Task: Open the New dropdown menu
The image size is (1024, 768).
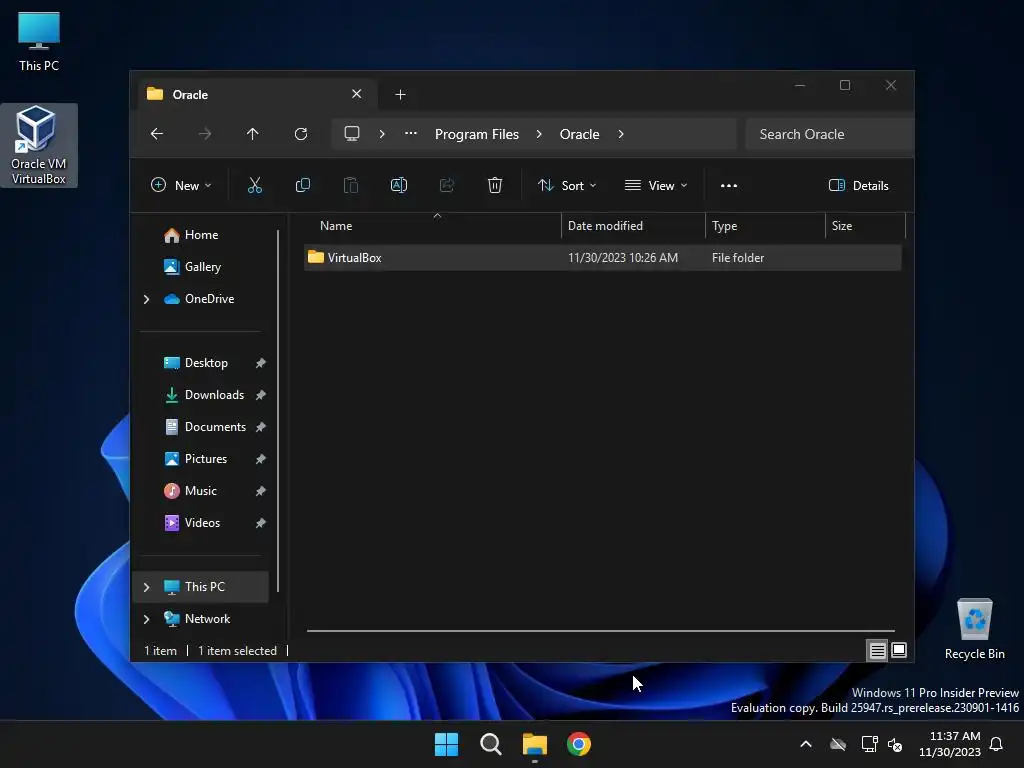Action: point(181,185)
